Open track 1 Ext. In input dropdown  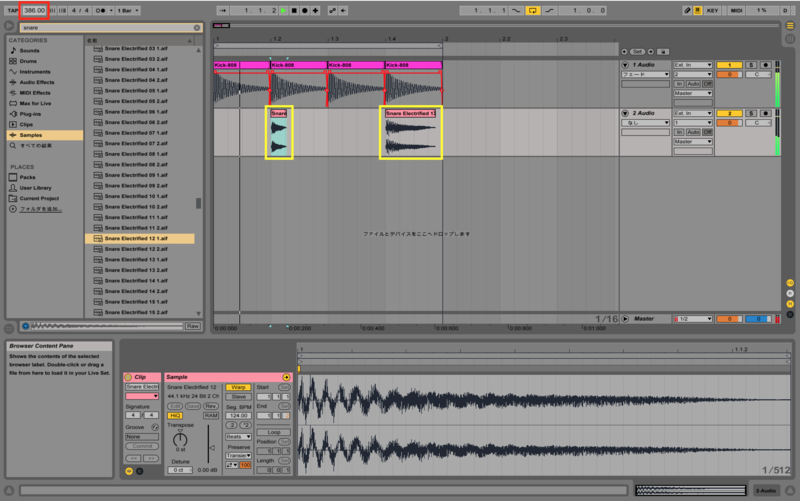click(x=692, y=65)
